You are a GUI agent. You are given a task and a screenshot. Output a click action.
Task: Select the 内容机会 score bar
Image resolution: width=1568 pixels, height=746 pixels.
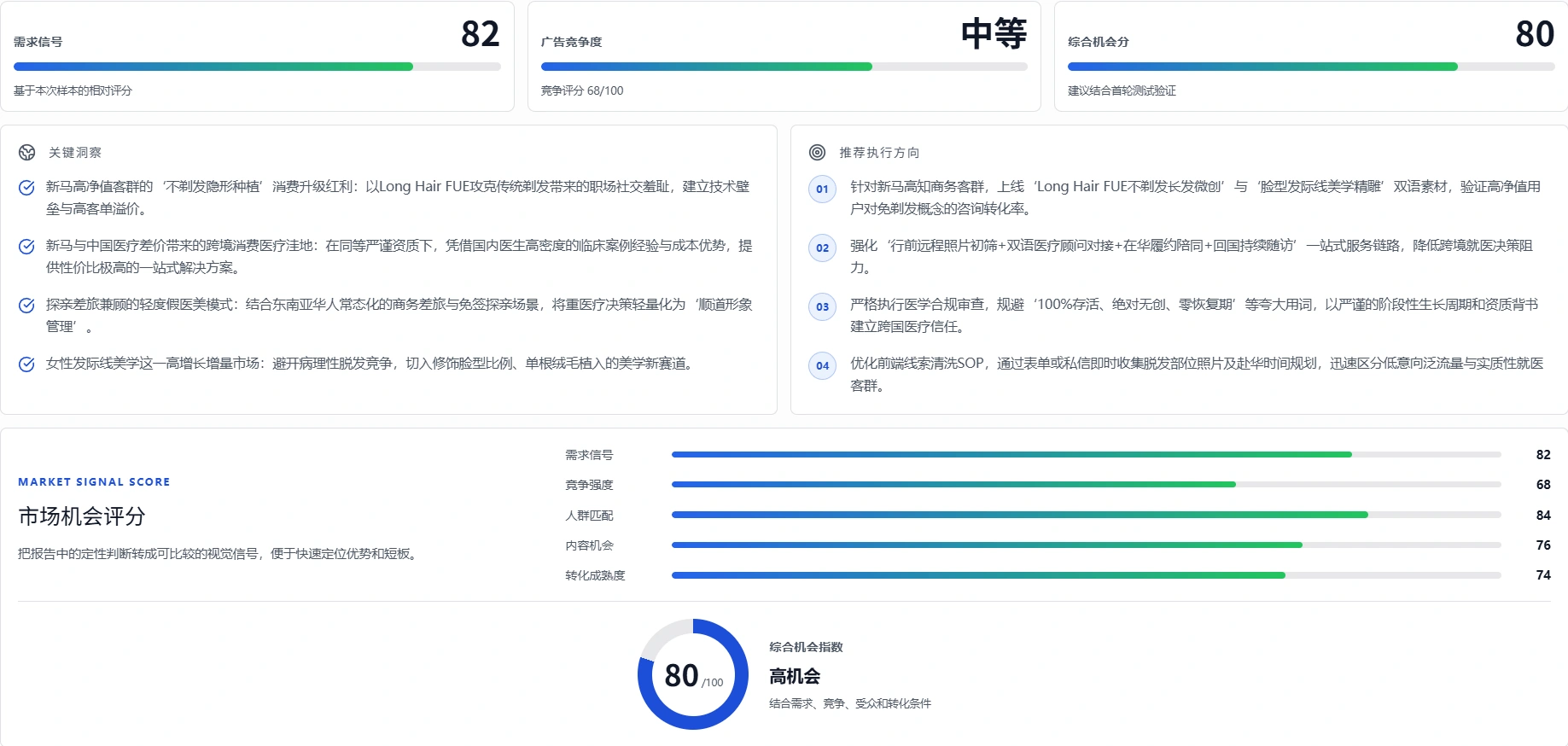click(x=1087, y=545)
